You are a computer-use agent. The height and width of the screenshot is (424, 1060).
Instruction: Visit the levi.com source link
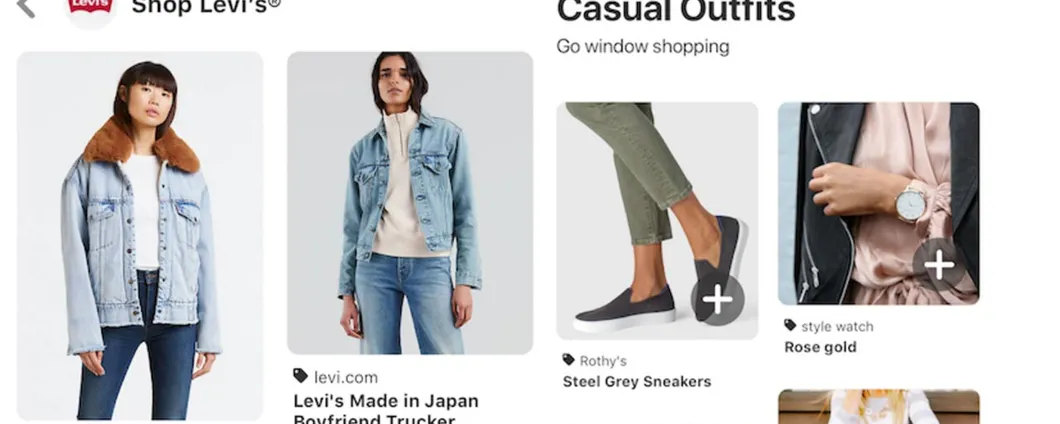tap(345, 377)
